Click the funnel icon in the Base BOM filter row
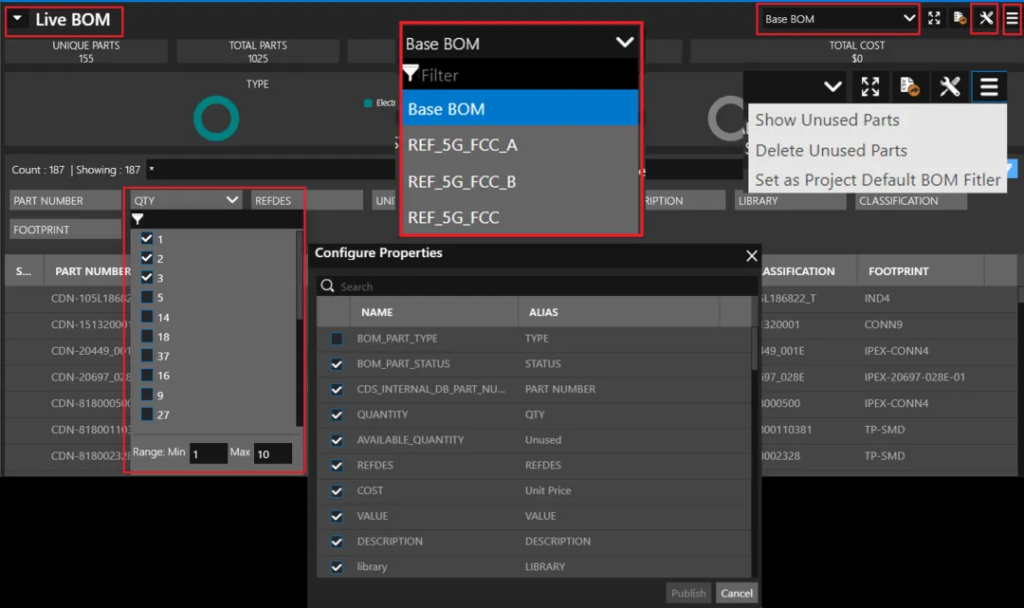Image resolution: width=1024 pixels, height=608 pixels. click(410, 75)
